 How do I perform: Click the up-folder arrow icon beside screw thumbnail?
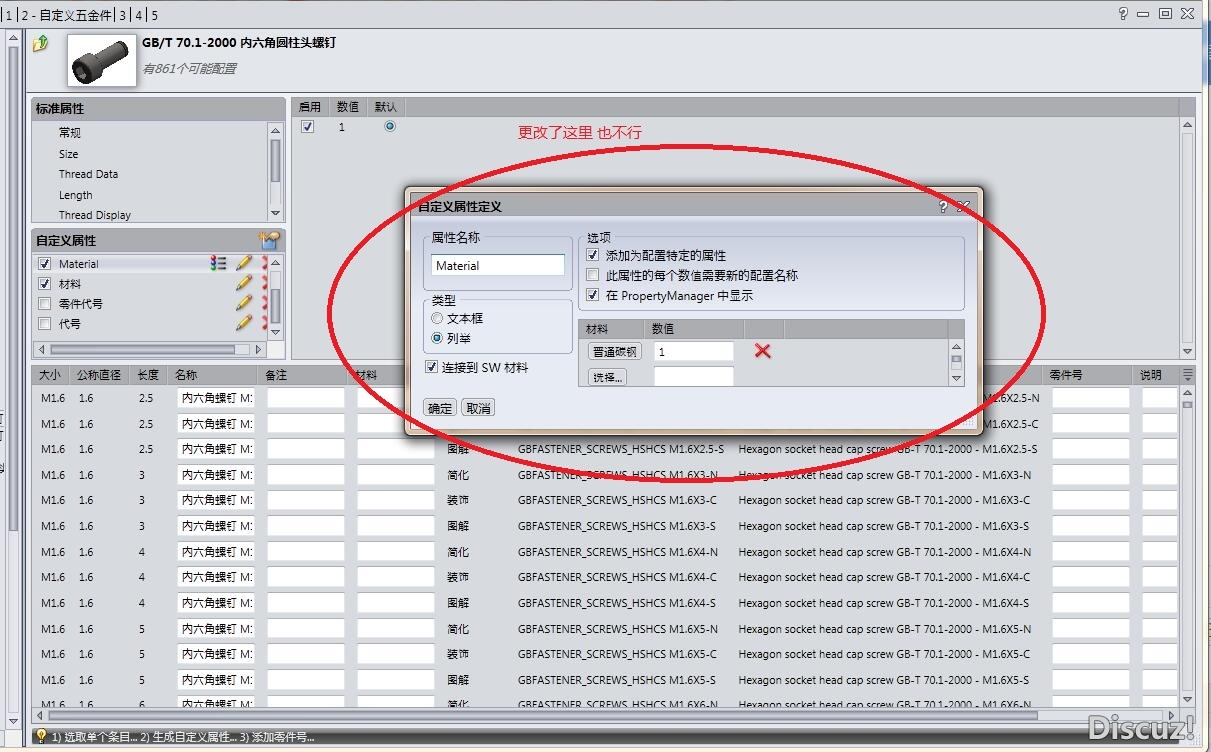point(40,44)
